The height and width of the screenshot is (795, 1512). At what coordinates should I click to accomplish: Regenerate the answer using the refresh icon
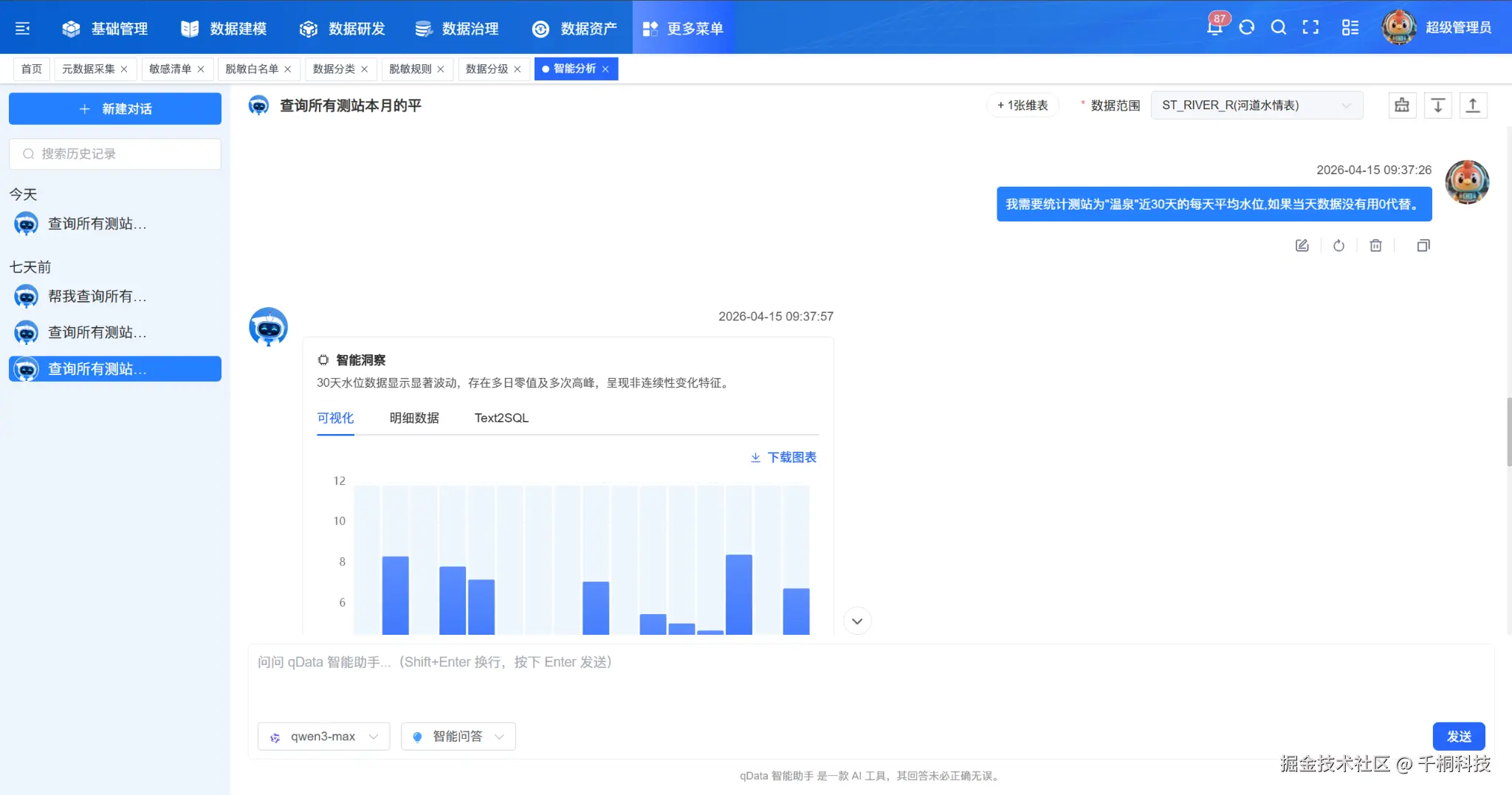tap(1339, 245)
